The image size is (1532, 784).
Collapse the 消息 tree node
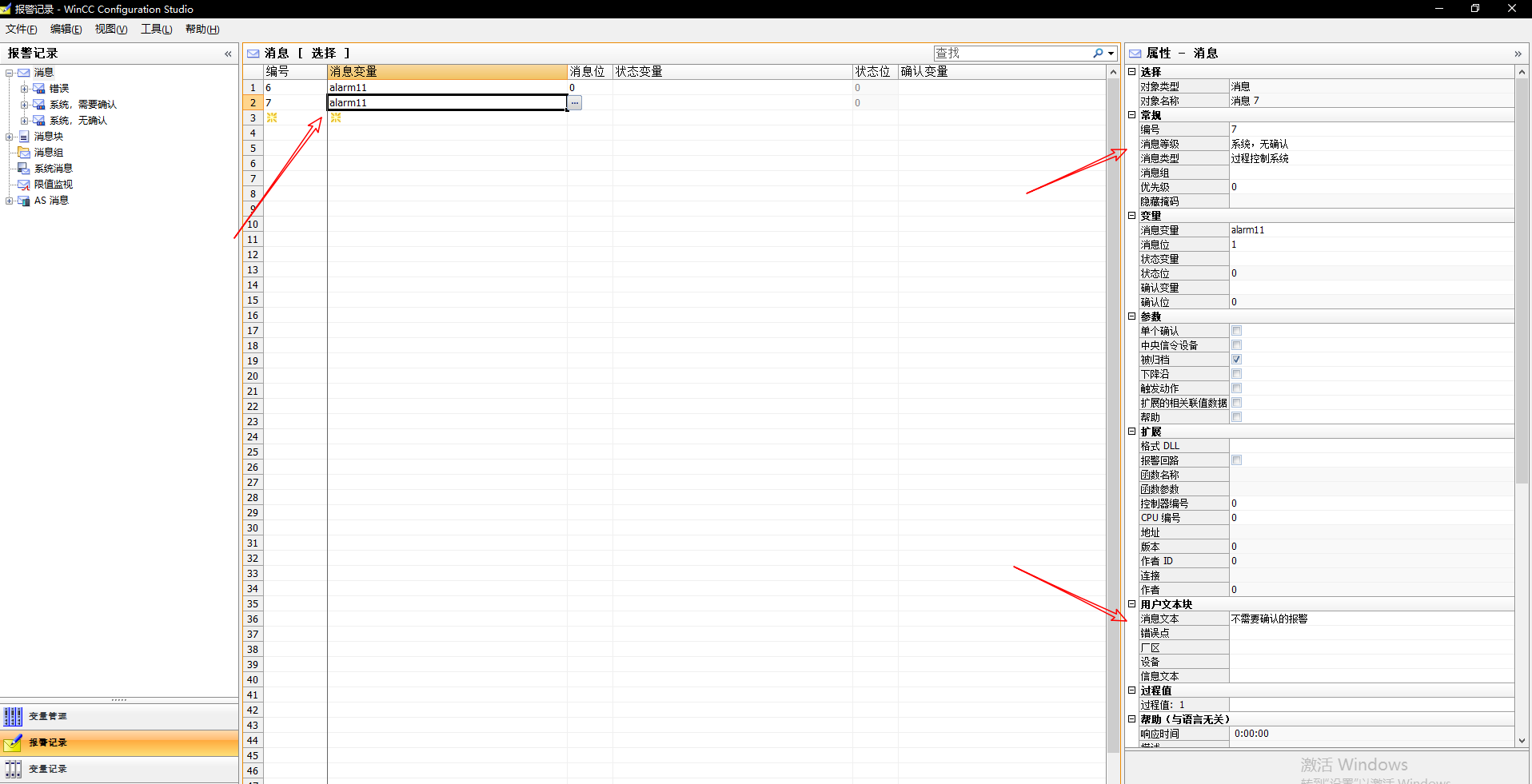click(10, 73)
